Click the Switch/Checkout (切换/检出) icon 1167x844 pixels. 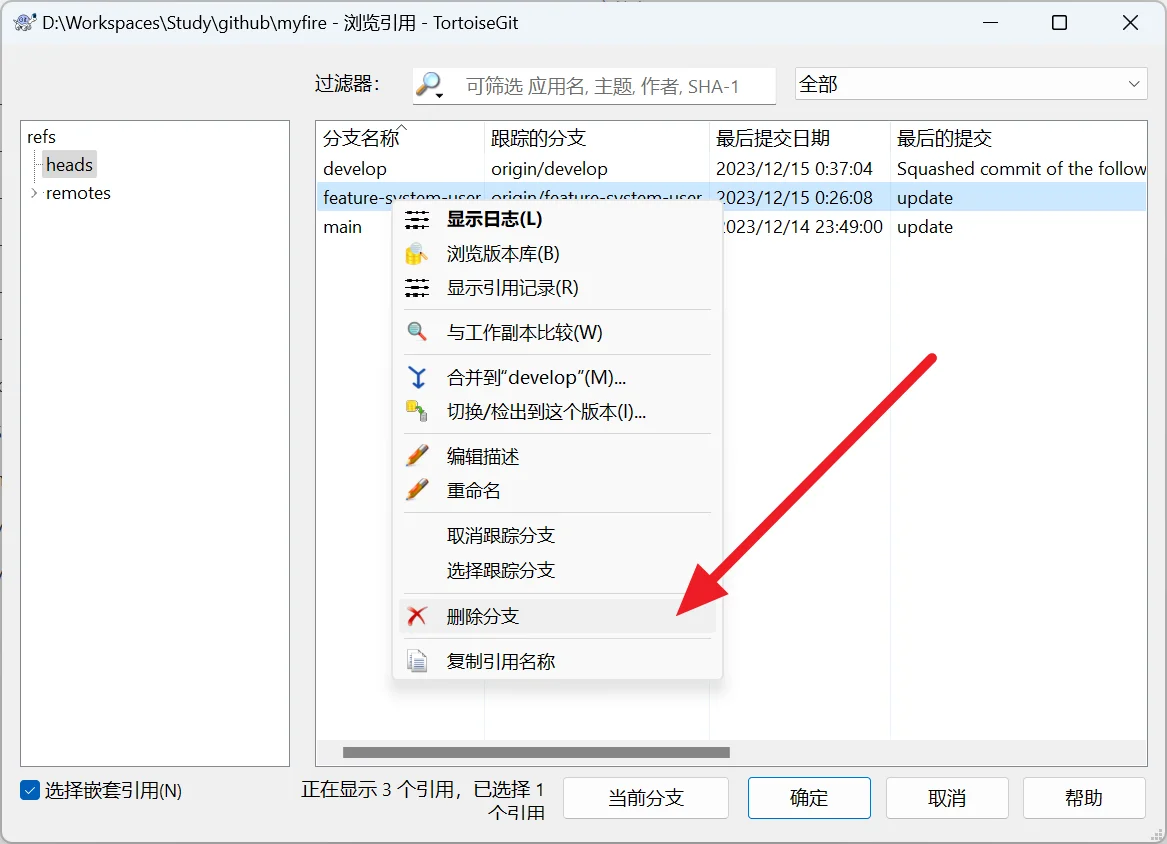[417, 411]
